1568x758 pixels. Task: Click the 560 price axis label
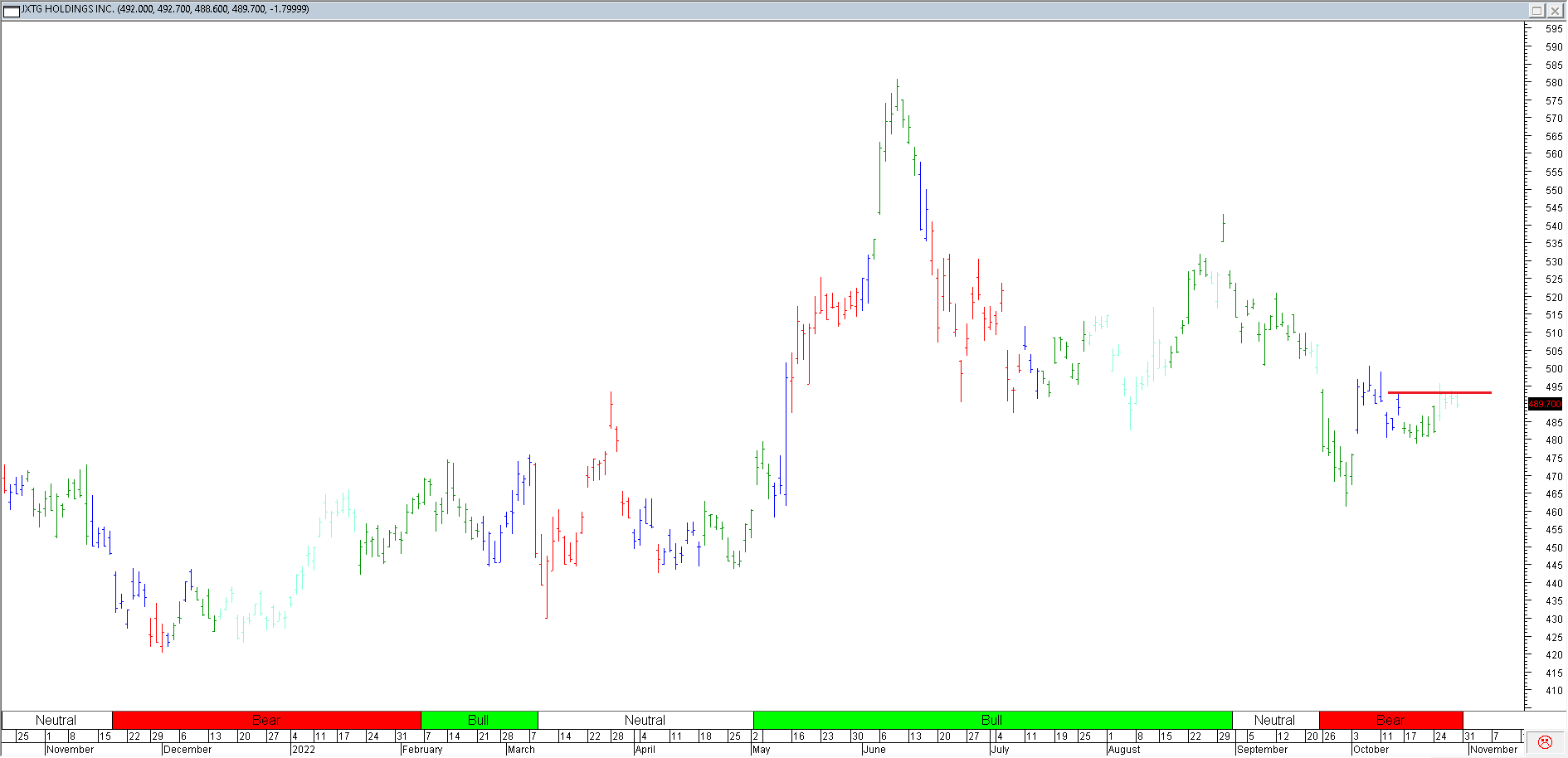tap(1554, 153)
